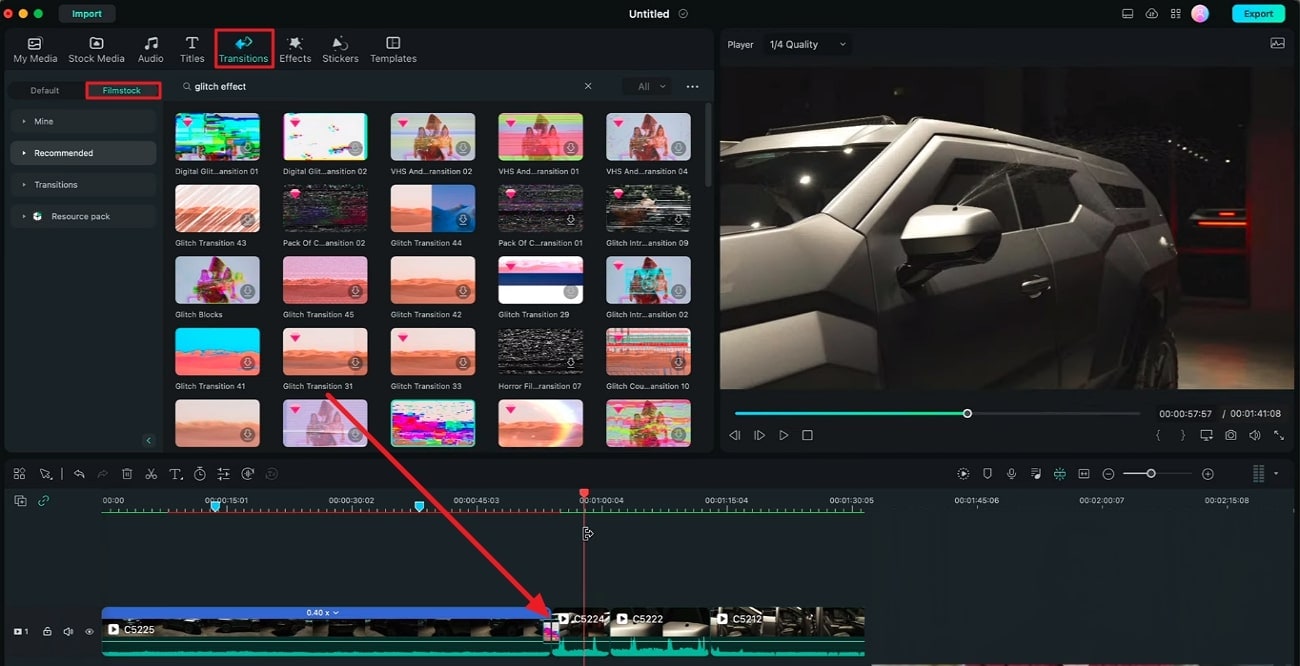Image resolution: width=1300 pixels, height=666 pixels.
Task: Collapse the sidebar with the chevron button
Action: tap(149, 440)
